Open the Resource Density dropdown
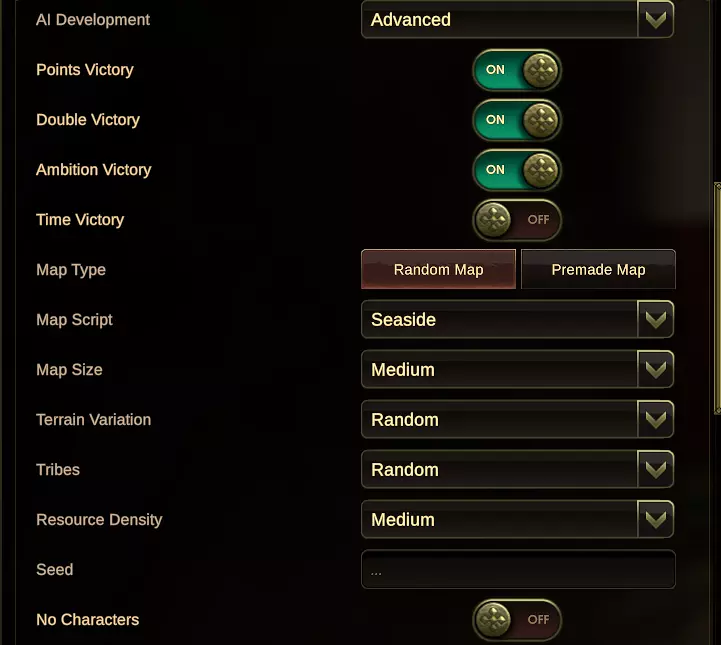The image size is (721, 645). (500, 520)
